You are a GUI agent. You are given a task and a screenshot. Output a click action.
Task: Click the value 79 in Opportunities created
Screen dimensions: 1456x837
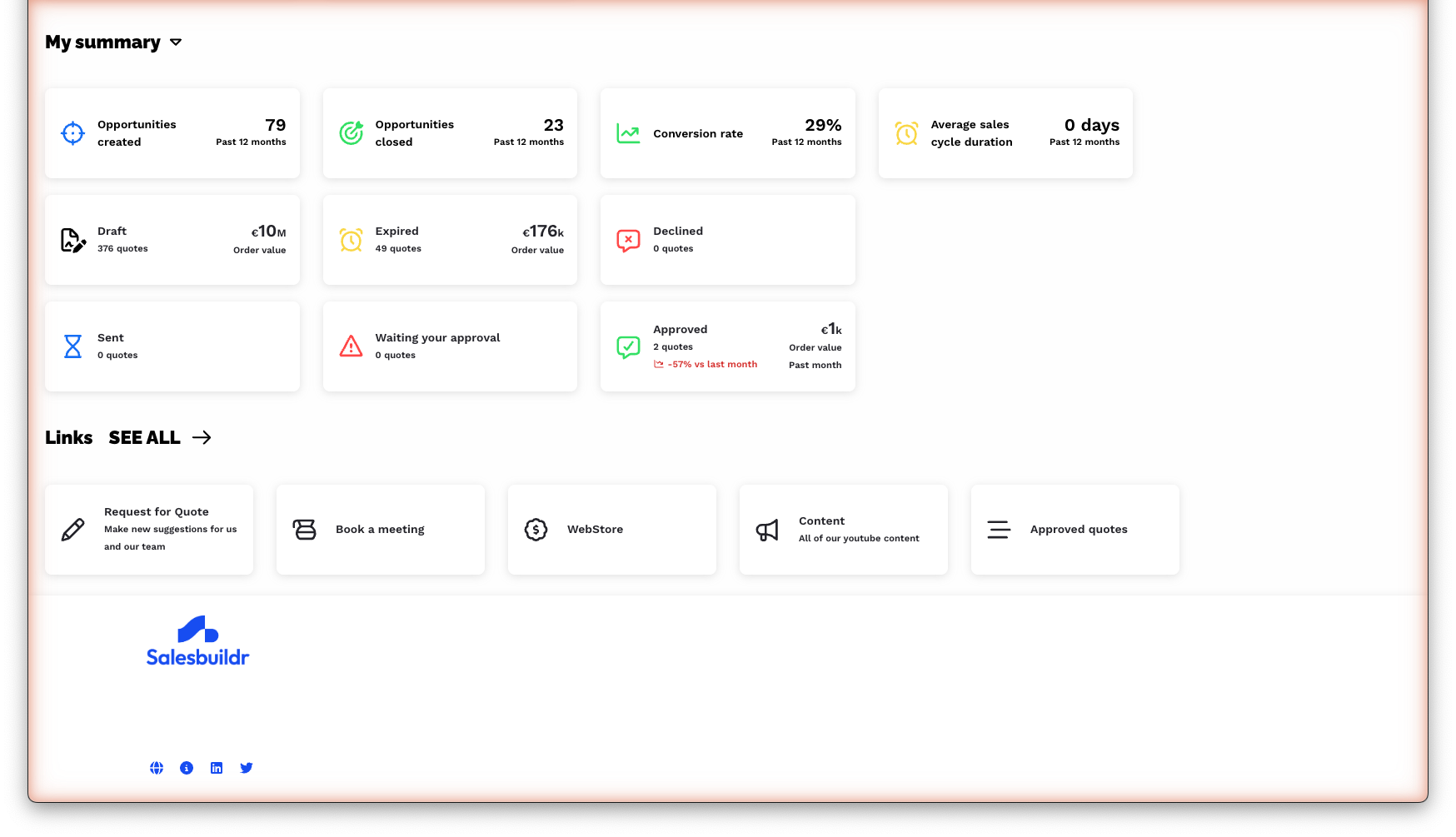tap(276, 125)
